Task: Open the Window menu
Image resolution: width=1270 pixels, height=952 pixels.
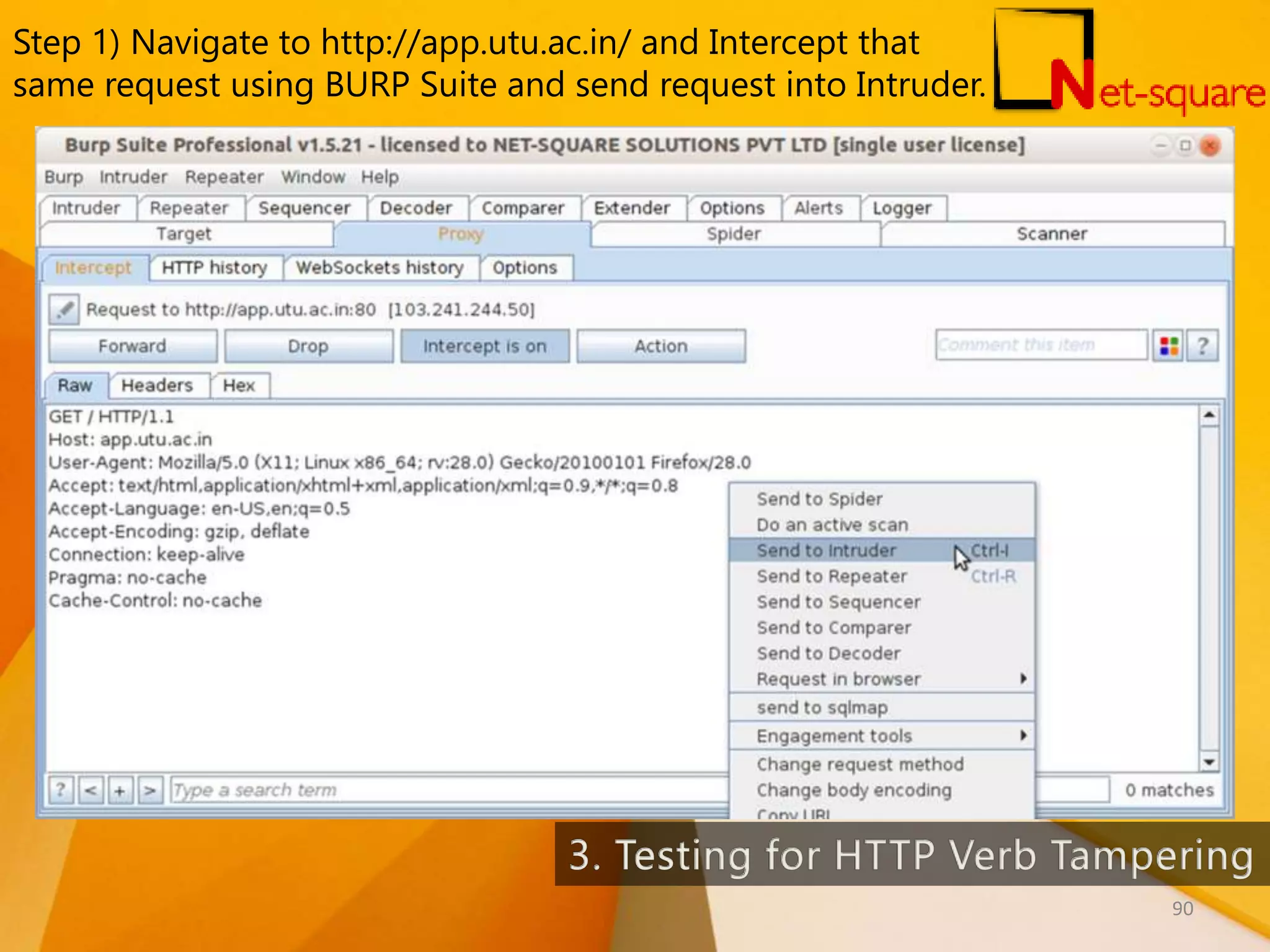Action: click(x=313, y=177)
